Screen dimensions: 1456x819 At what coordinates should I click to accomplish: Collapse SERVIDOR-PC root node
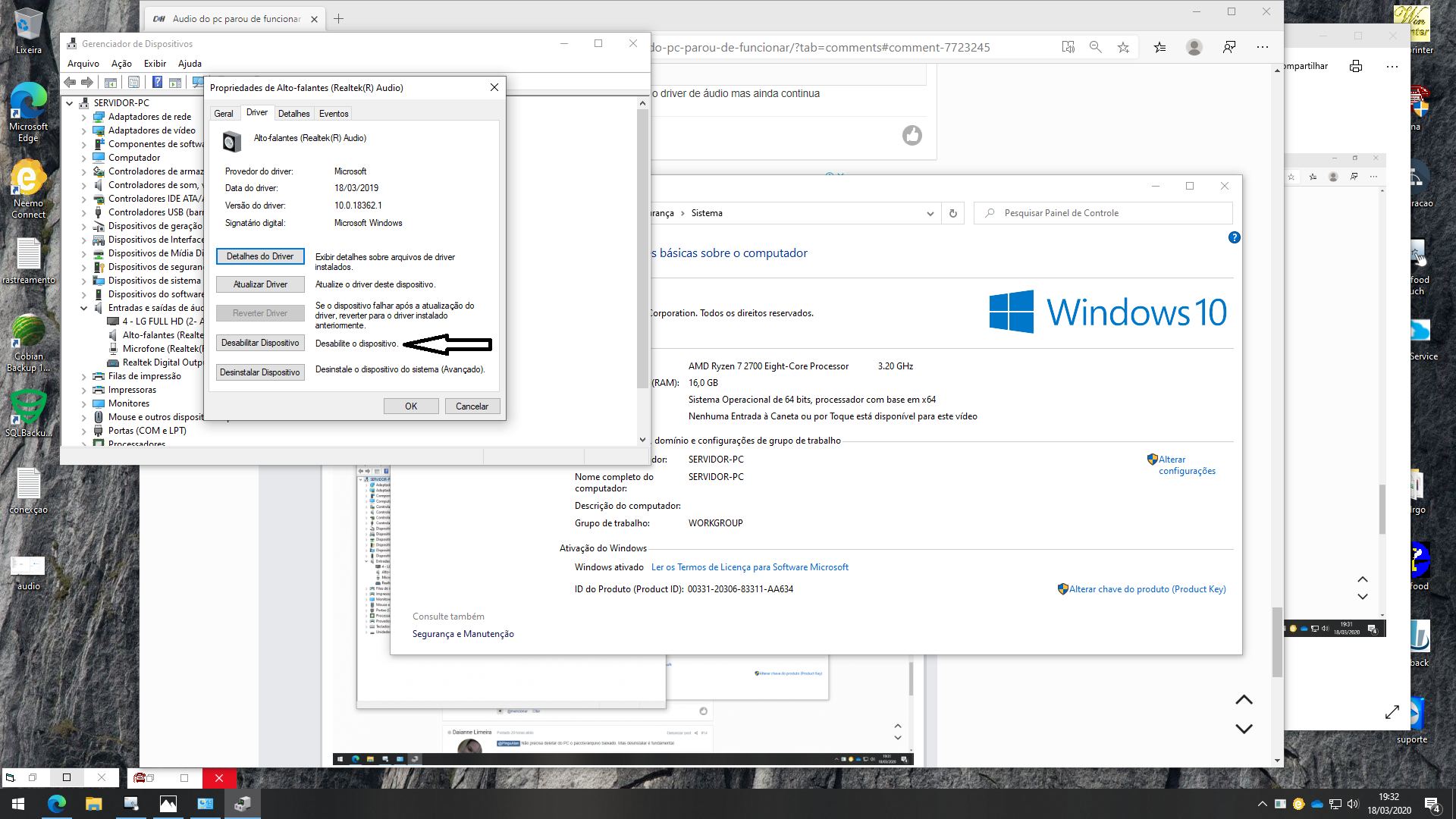pyautogui.click(x=70, y=103)
